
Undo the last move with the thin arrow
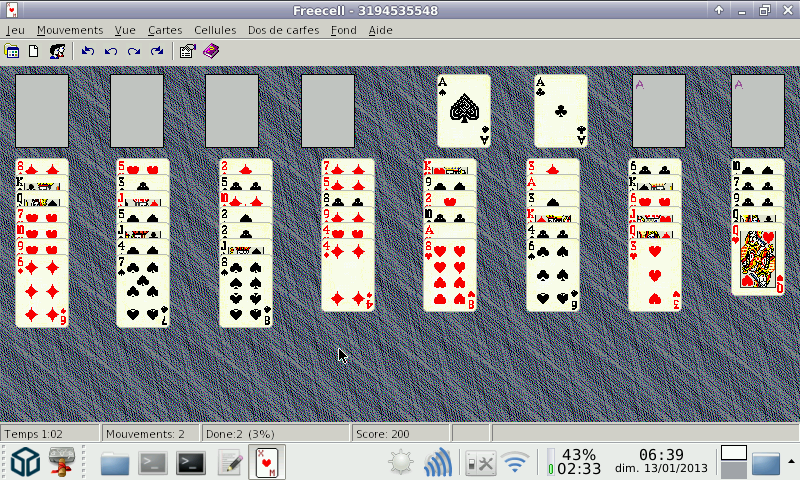coord(111,51)
